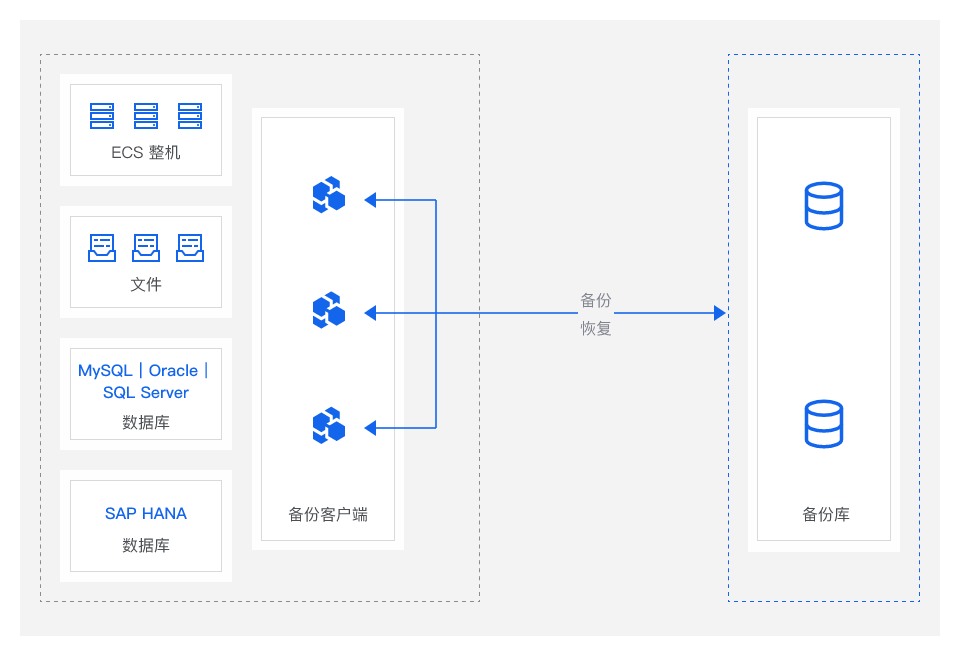Click the '备份库' label
The image size is (960, 656).
[x=825, y=514]
